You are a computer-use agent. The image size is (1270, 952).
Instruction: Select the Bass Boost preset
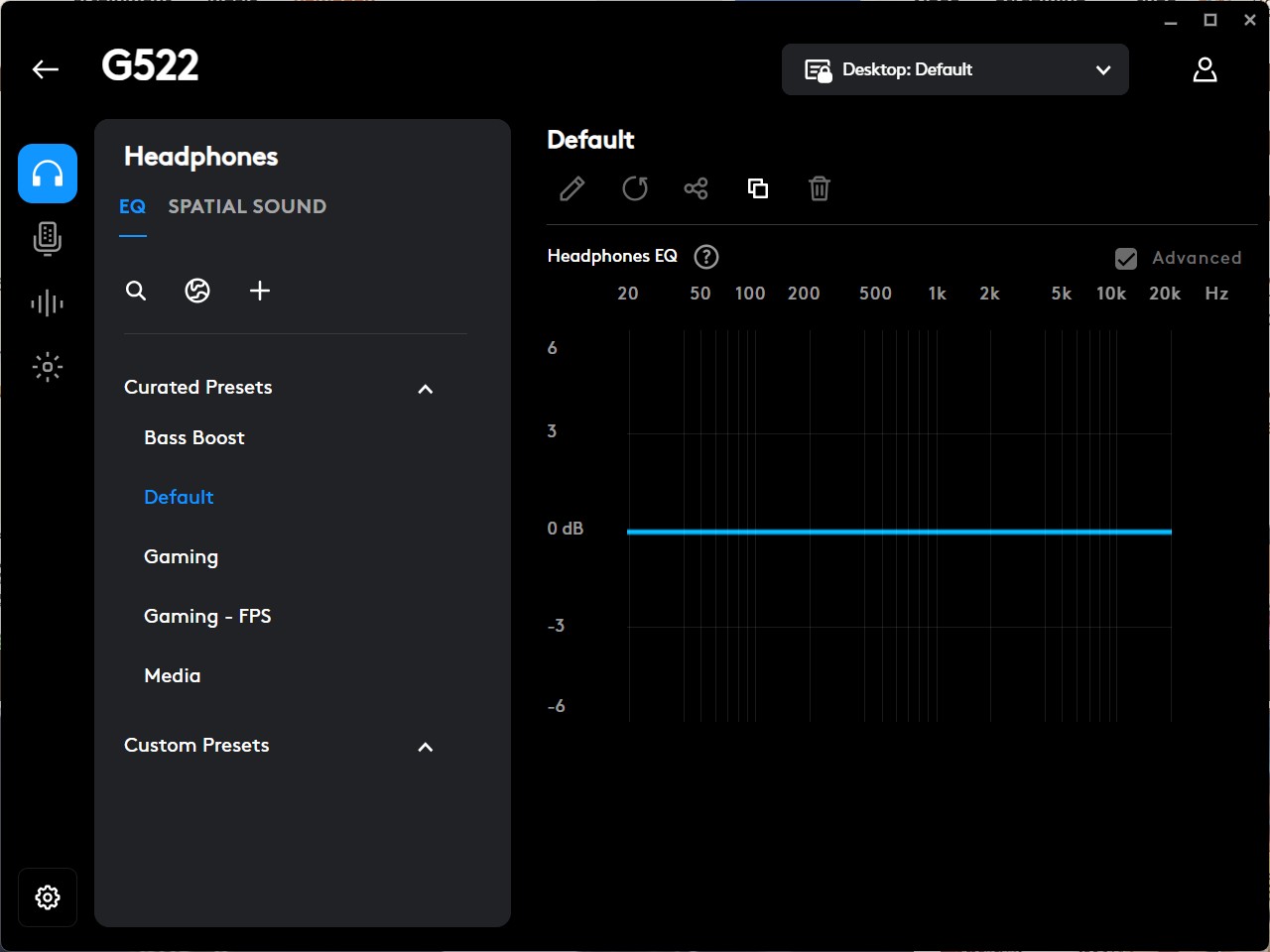[x=194, y=437]
